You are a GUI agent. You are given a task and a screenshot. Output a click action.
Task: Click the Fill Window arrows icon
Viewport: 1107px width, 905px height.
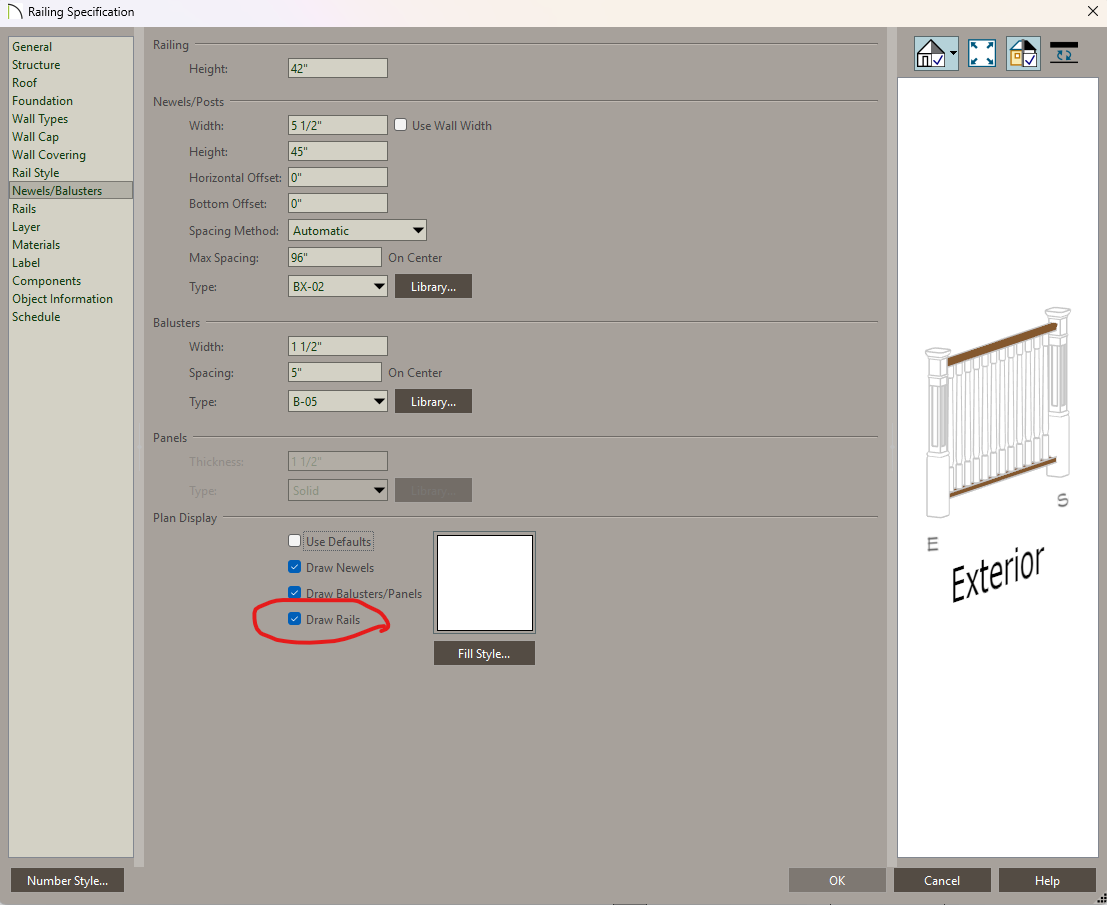pos(982,54)
